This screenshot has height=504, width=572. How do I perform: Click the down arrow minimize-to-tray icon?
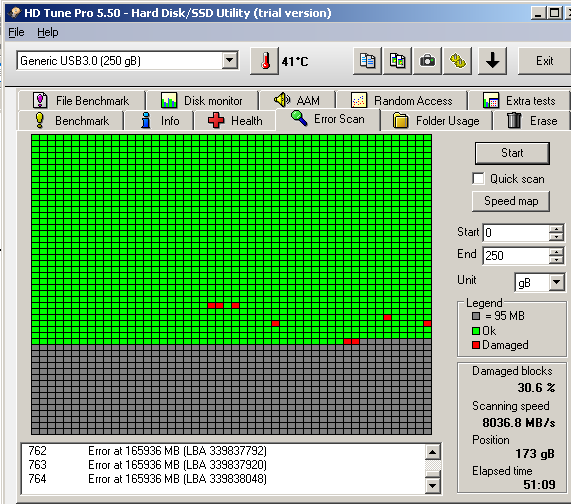pos(492,61)
